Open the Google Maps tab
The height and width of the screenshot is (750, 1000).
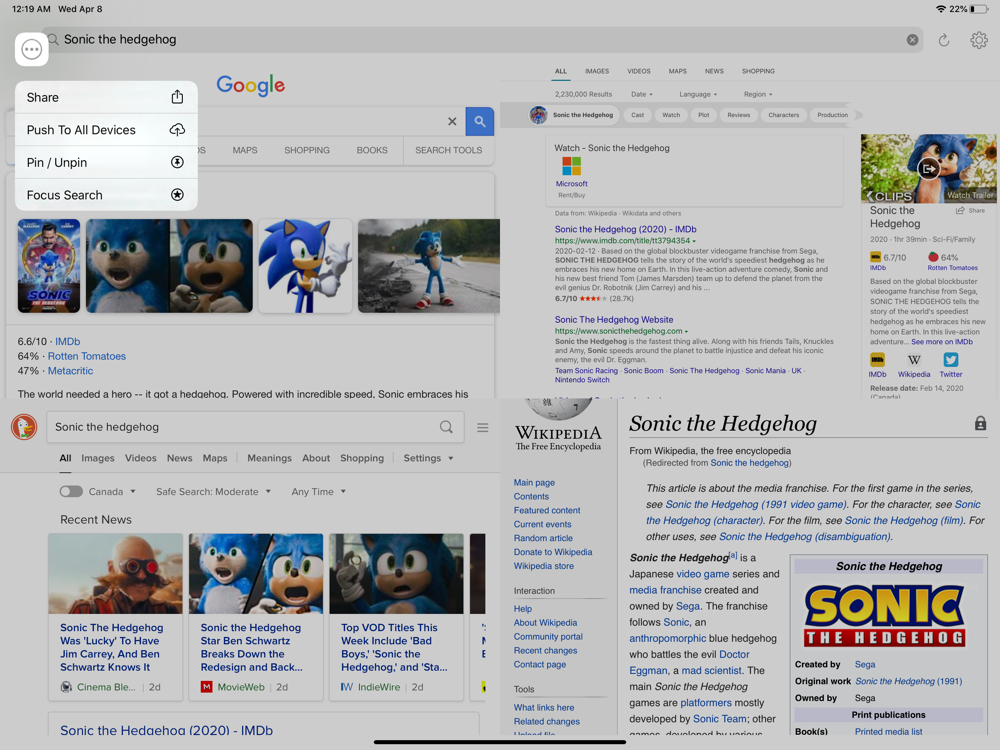point(245,150)
